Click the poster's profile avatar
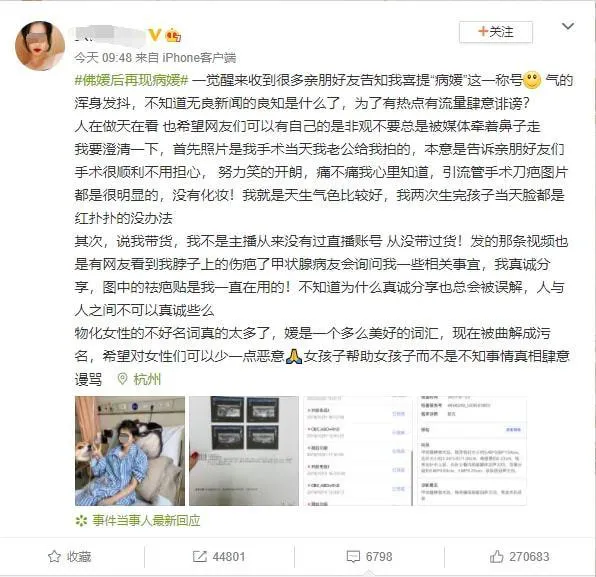 click(40, 46)
